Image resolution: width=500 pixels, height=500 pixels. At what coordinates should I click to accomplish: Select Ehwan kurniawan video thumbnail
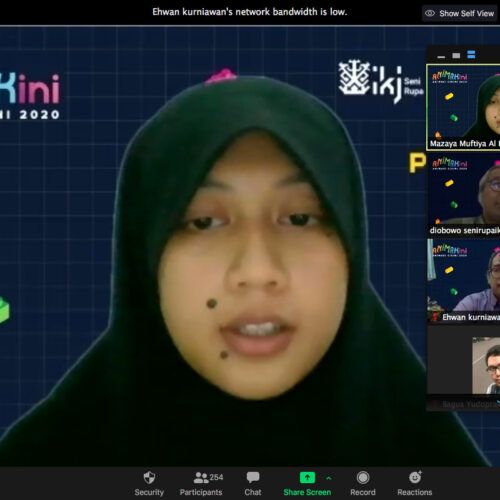[463, 281]
